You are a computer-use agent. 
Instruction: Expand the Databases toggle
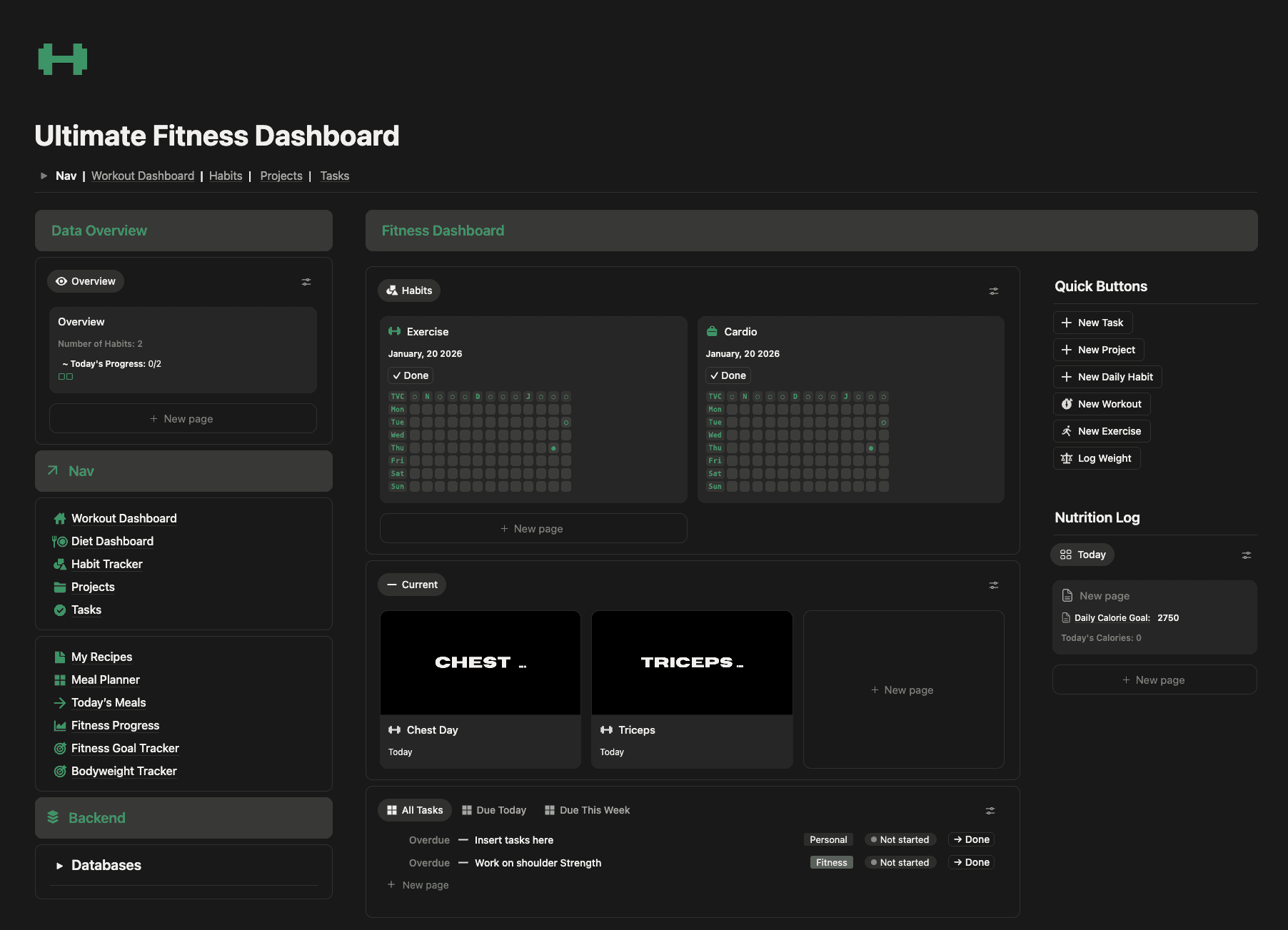coord(60,866)
